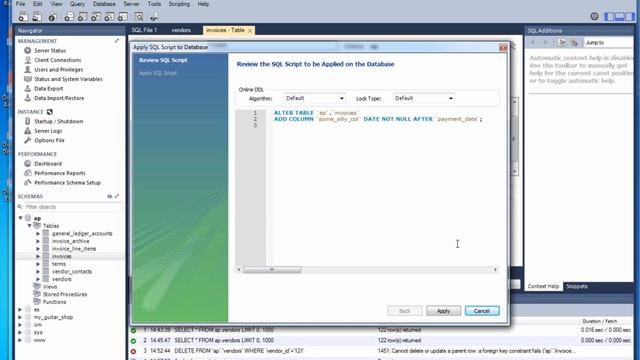Click the create stored procedure toolbar icon
640x360 pixels.
pyautogui.click(x=109, y=17)
